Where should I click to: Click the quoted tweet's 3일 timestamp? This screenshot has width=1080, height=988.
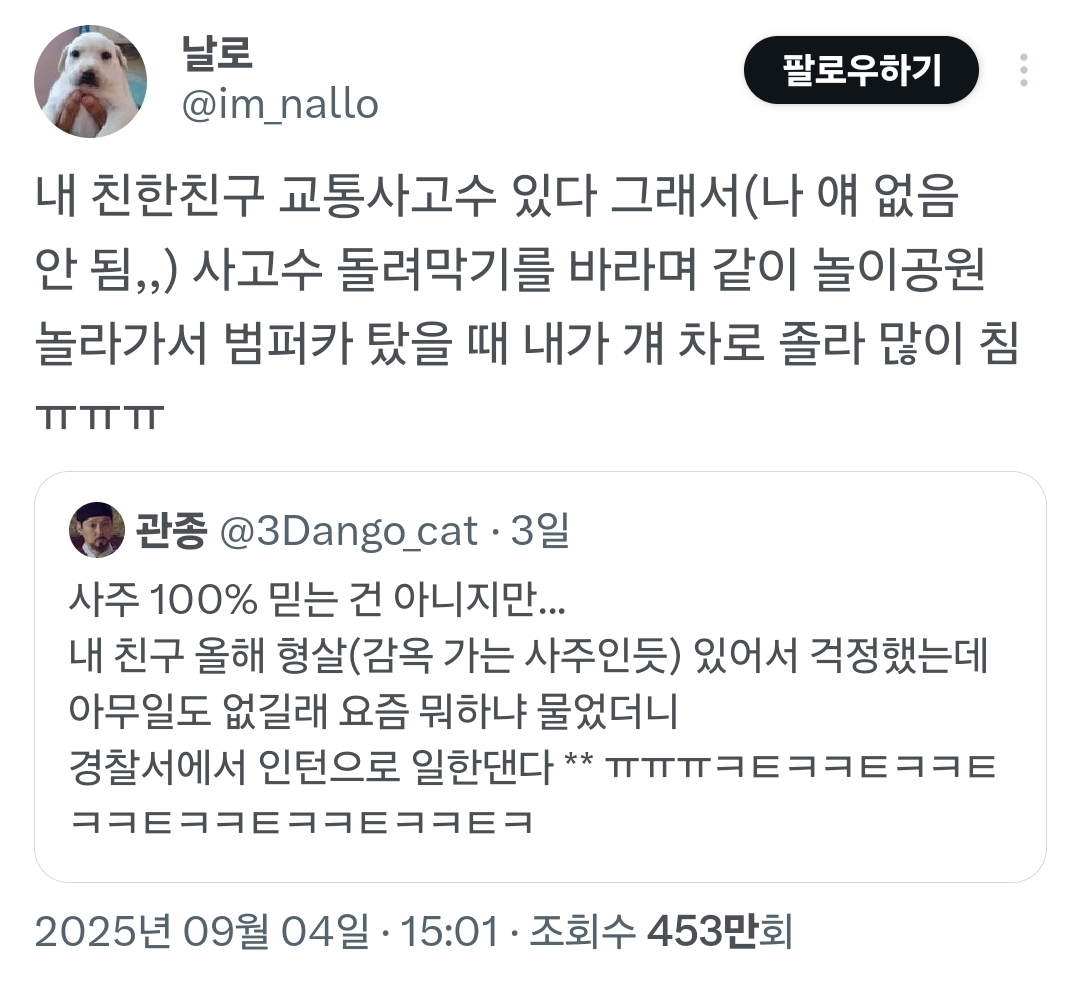540,530
